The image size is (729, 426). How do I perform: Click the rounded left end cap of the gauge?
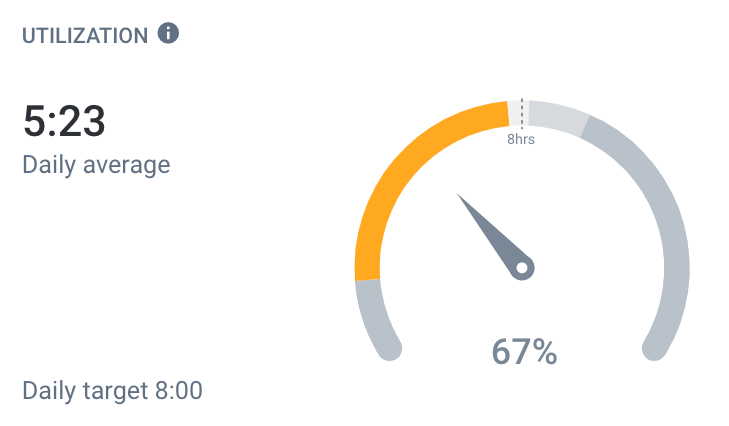click(x=389, y=348)
